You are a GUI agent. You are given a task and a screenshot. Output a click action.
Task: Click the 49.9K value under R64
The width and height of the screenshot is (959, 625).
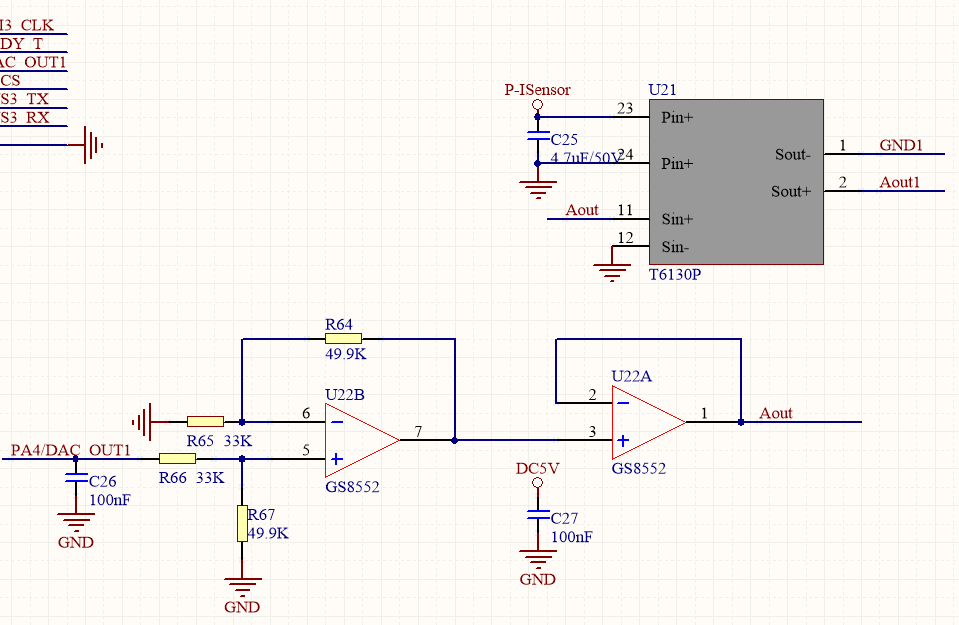346,354
